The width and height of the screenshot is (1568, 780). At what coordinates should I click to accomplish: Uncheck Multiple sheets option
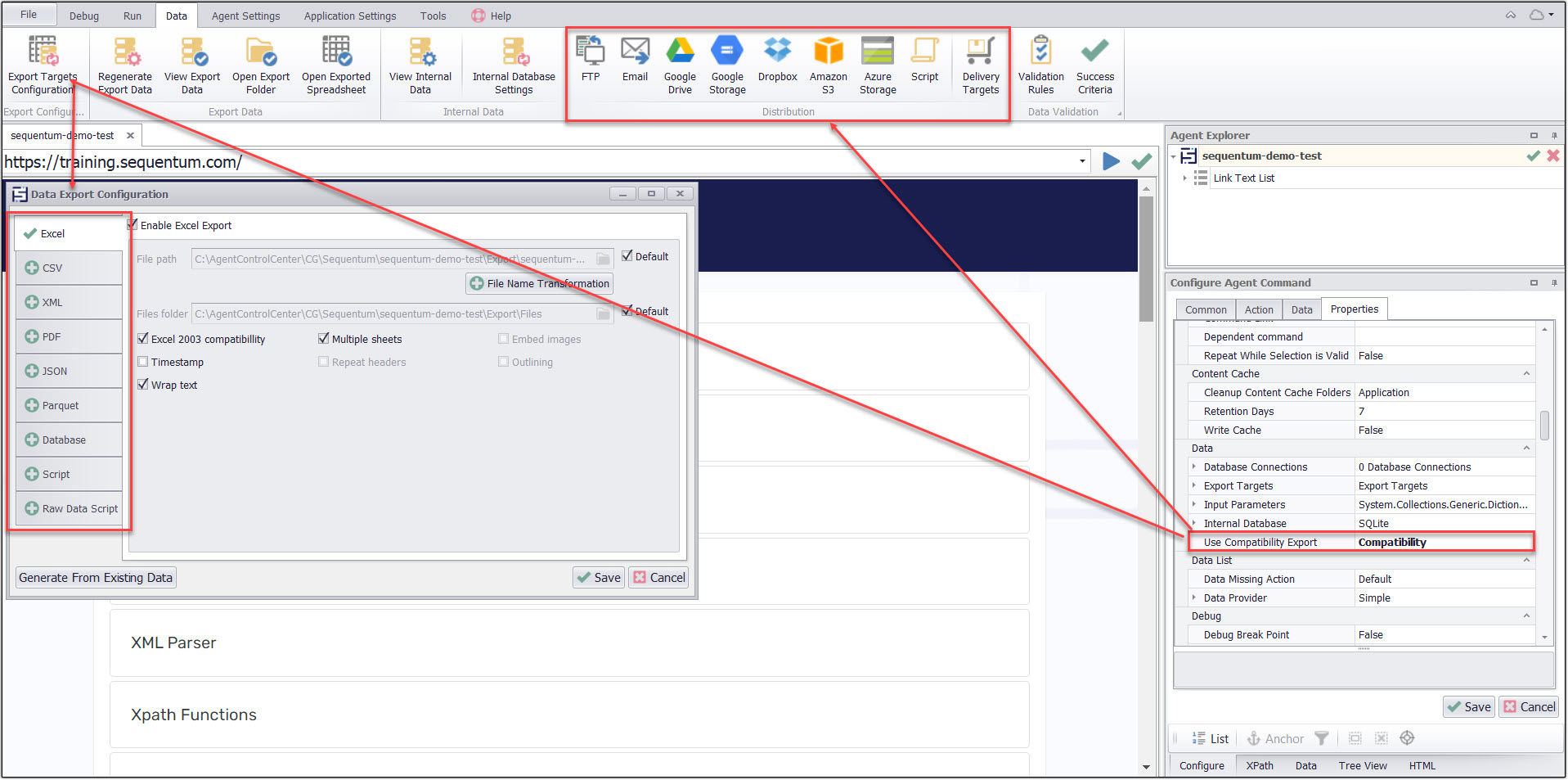click(324, 338)
